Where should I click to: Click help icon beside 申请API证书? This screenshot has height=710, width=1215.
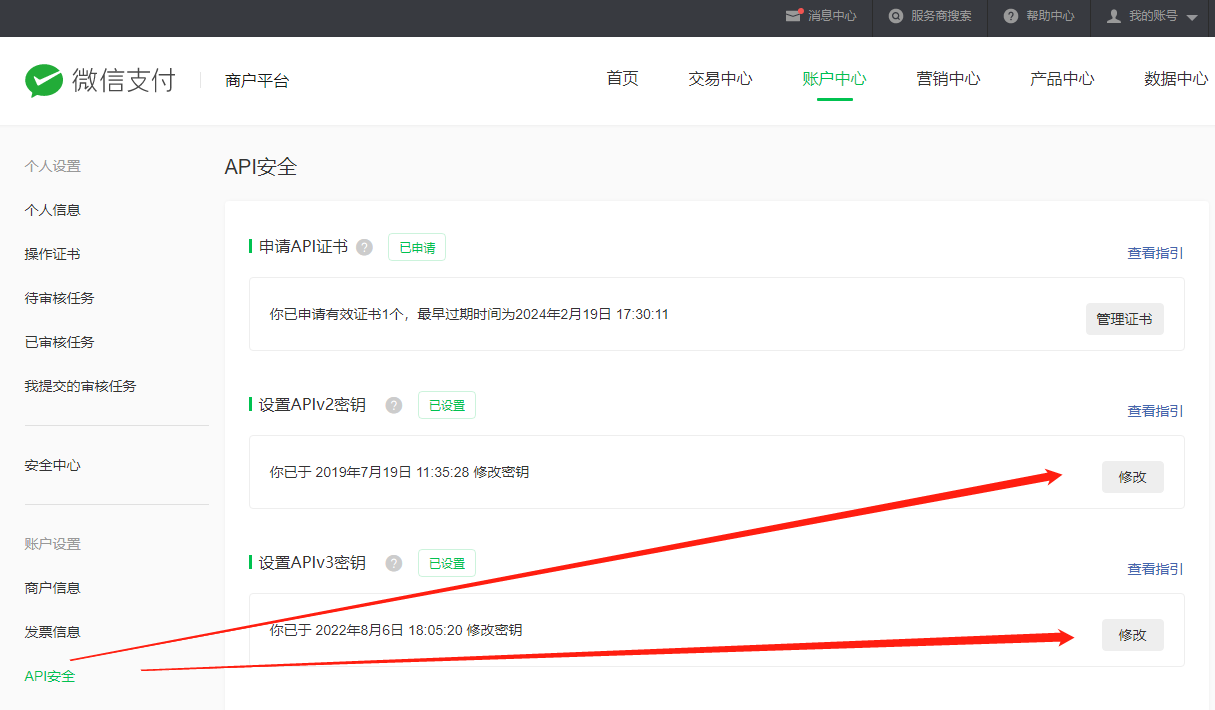[364, 247]
